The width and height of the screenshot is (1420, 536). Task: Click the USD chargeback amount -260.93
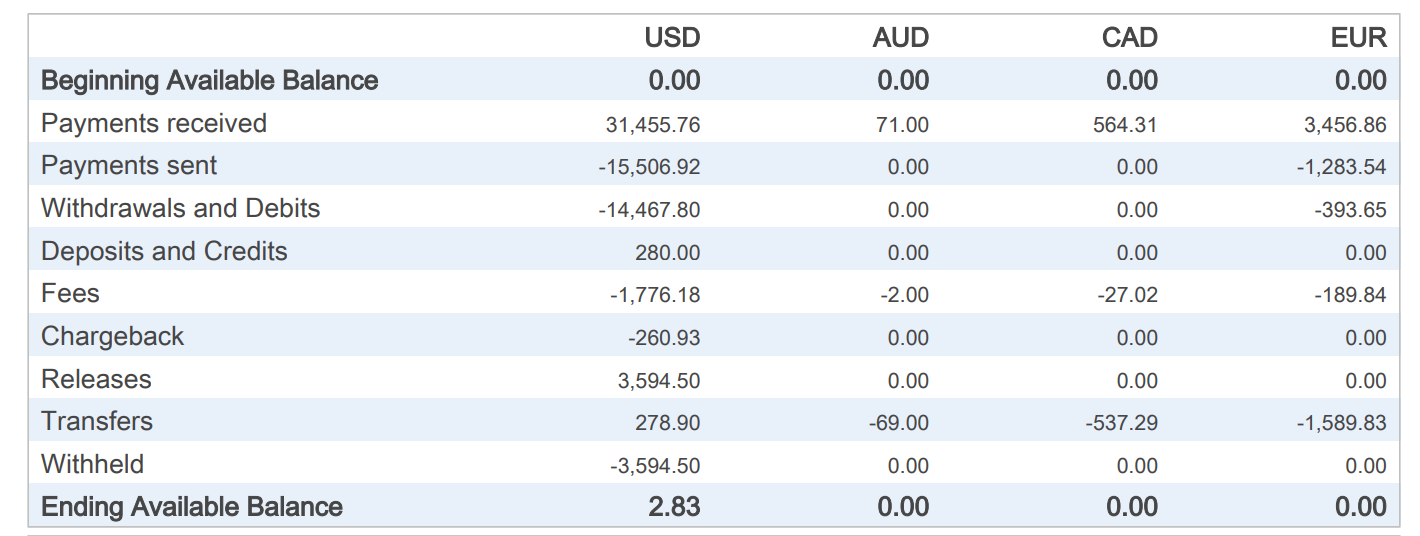[664, 338]
